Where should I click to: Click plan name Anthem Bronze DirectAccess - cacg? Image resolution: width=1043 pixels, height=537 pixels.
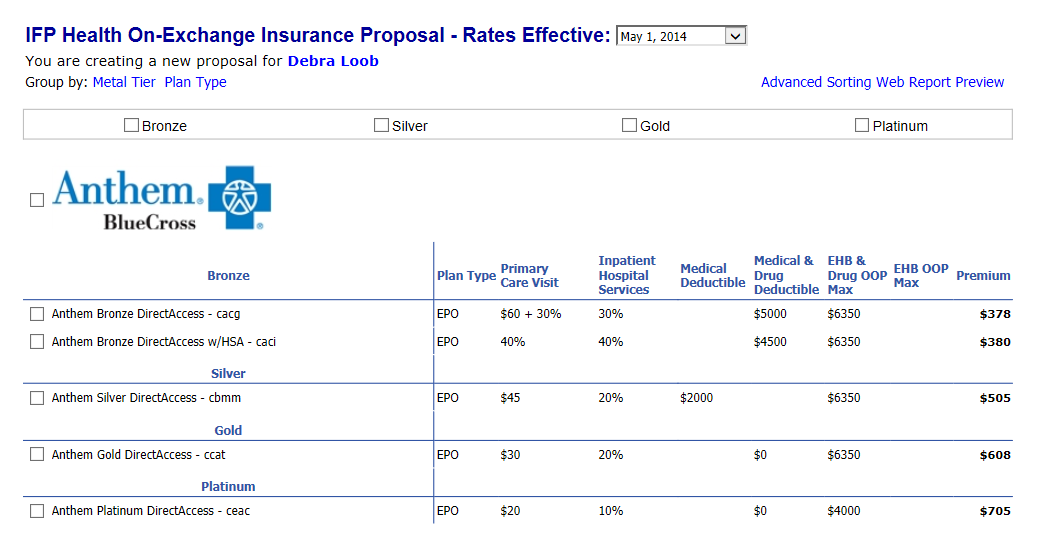pos(146,314)
